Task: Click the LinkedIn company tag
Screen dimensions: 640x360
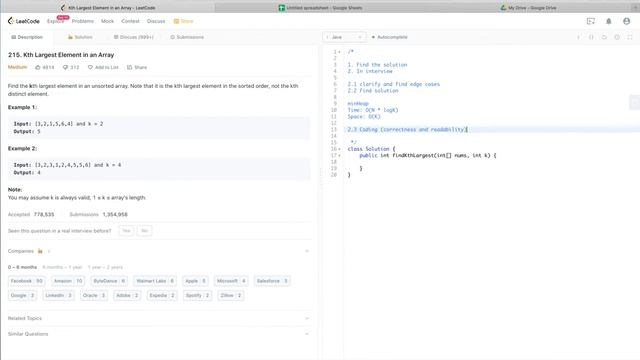Action: [x=58, y=296]
